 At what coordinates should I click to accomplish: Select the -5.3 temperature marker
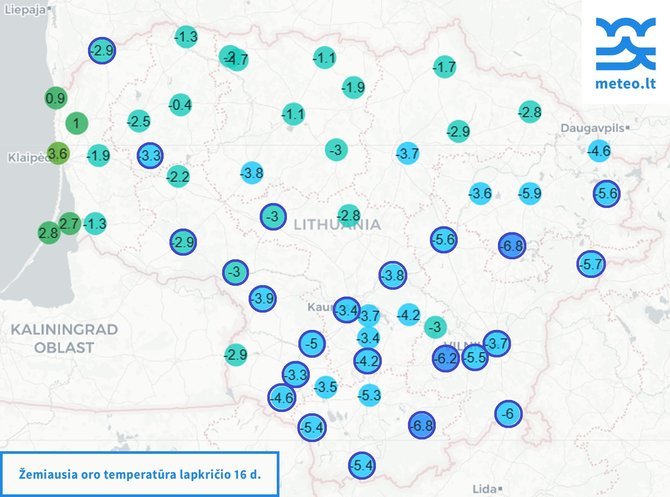pos(369,395)
